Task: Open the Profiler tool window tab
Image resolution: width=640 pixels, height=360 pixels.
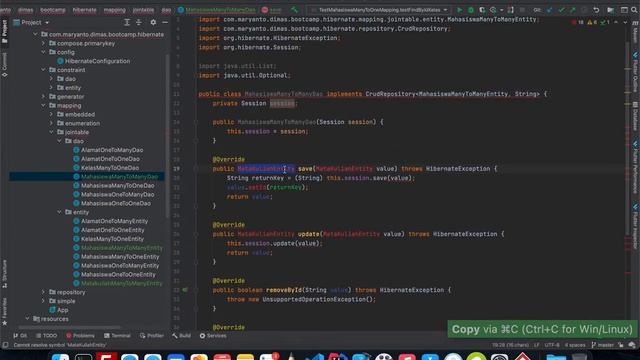Action: tap(151, 336)
